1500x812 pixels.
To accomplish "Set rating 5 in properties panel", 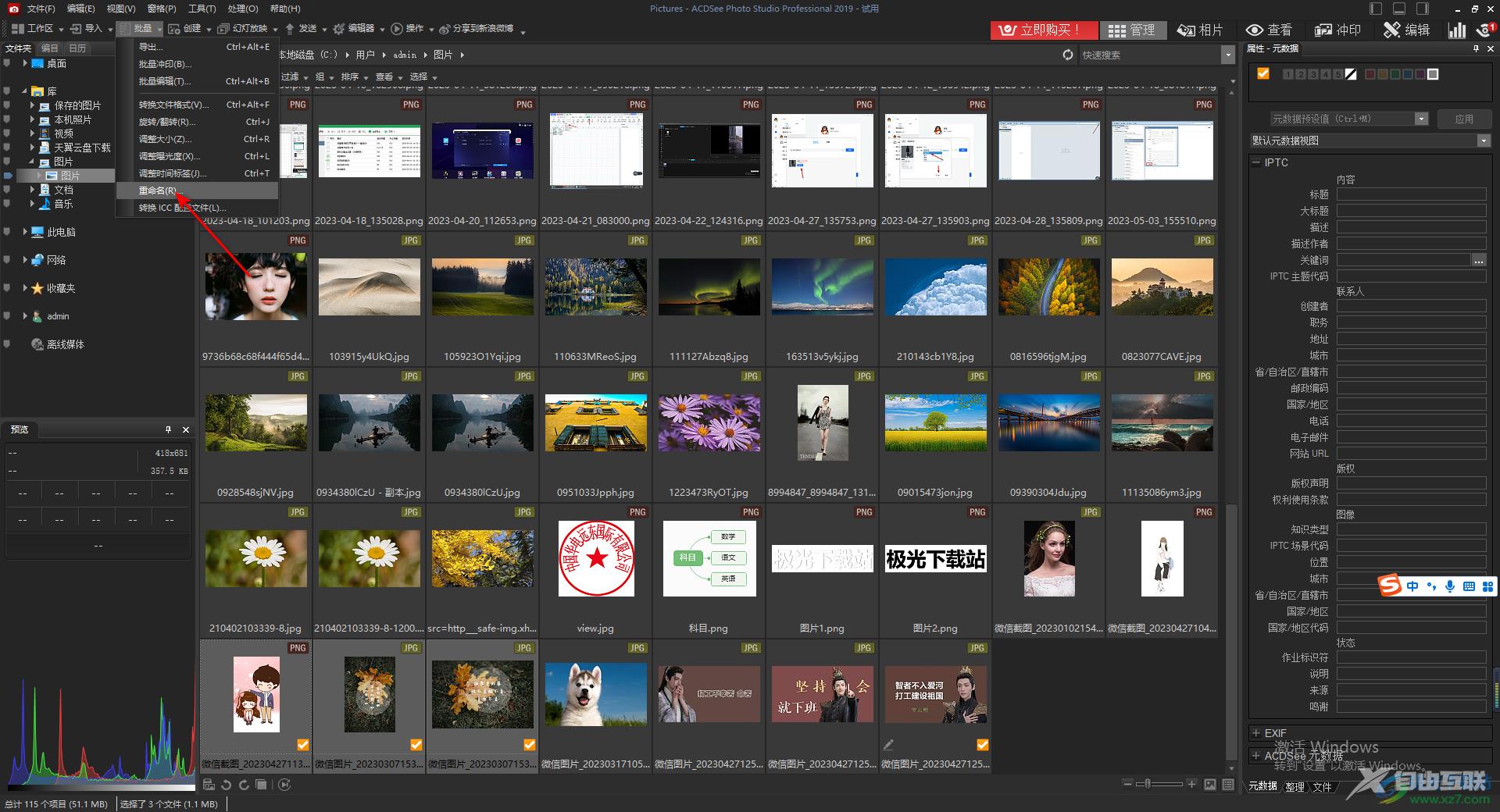I will (x=1337, y=74).
